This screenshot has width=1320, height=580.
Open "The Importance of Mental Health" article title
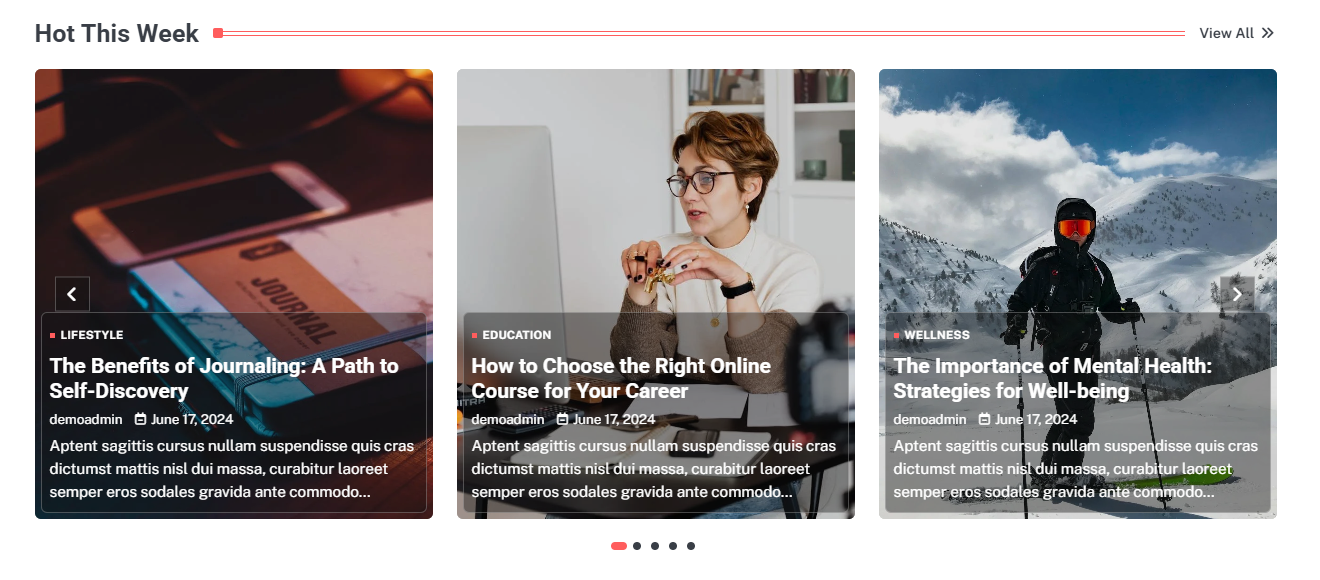(x=1053, y=378)
